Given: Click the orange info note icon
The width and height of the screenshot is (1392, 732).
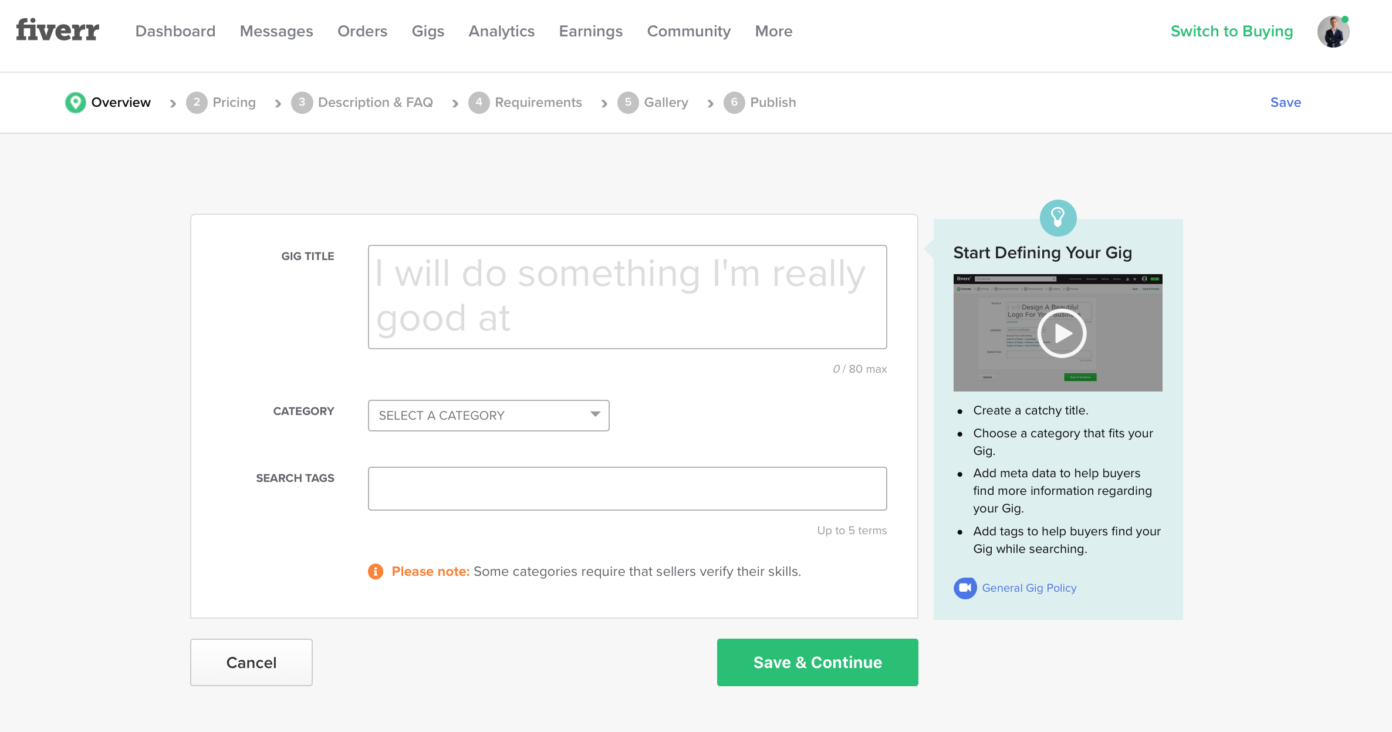Looking at the screenshot, I should [376, 572].
